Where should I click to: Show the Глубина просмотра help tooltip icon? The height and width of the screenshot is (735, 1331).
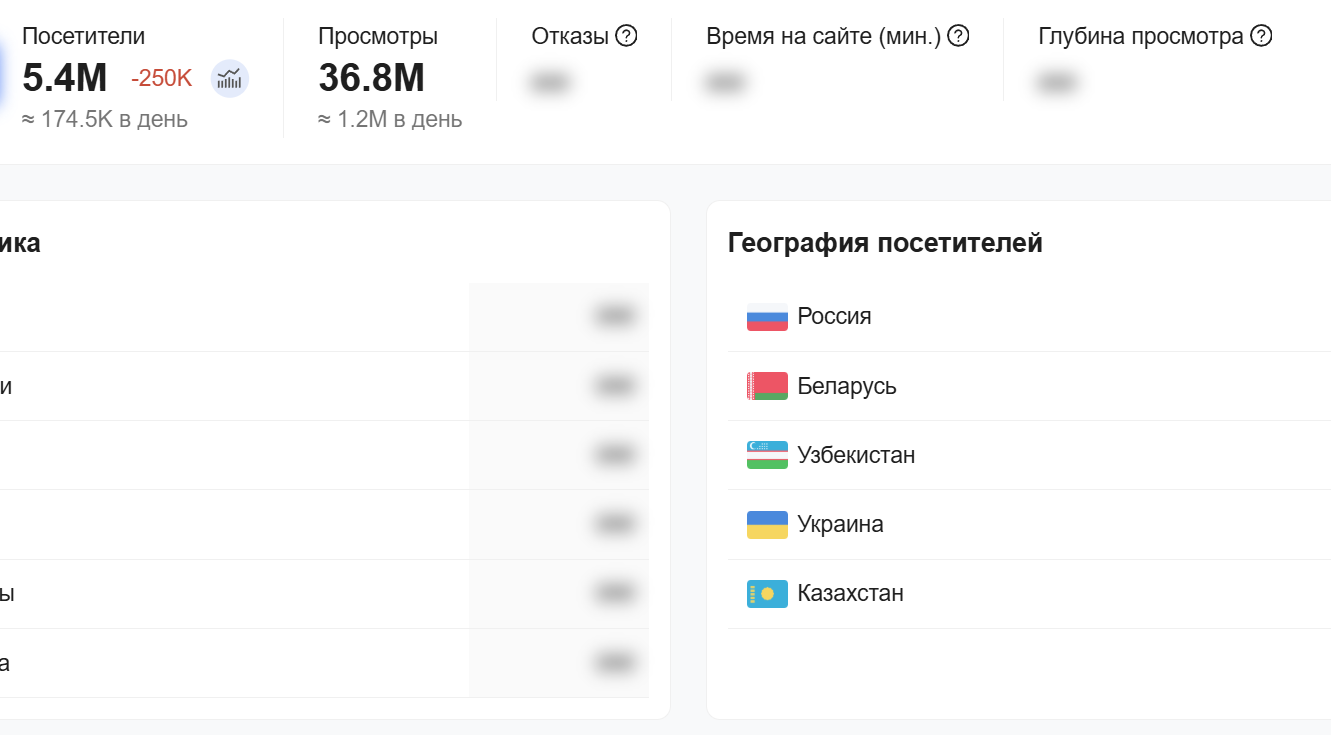click(x=1262, y=37)
